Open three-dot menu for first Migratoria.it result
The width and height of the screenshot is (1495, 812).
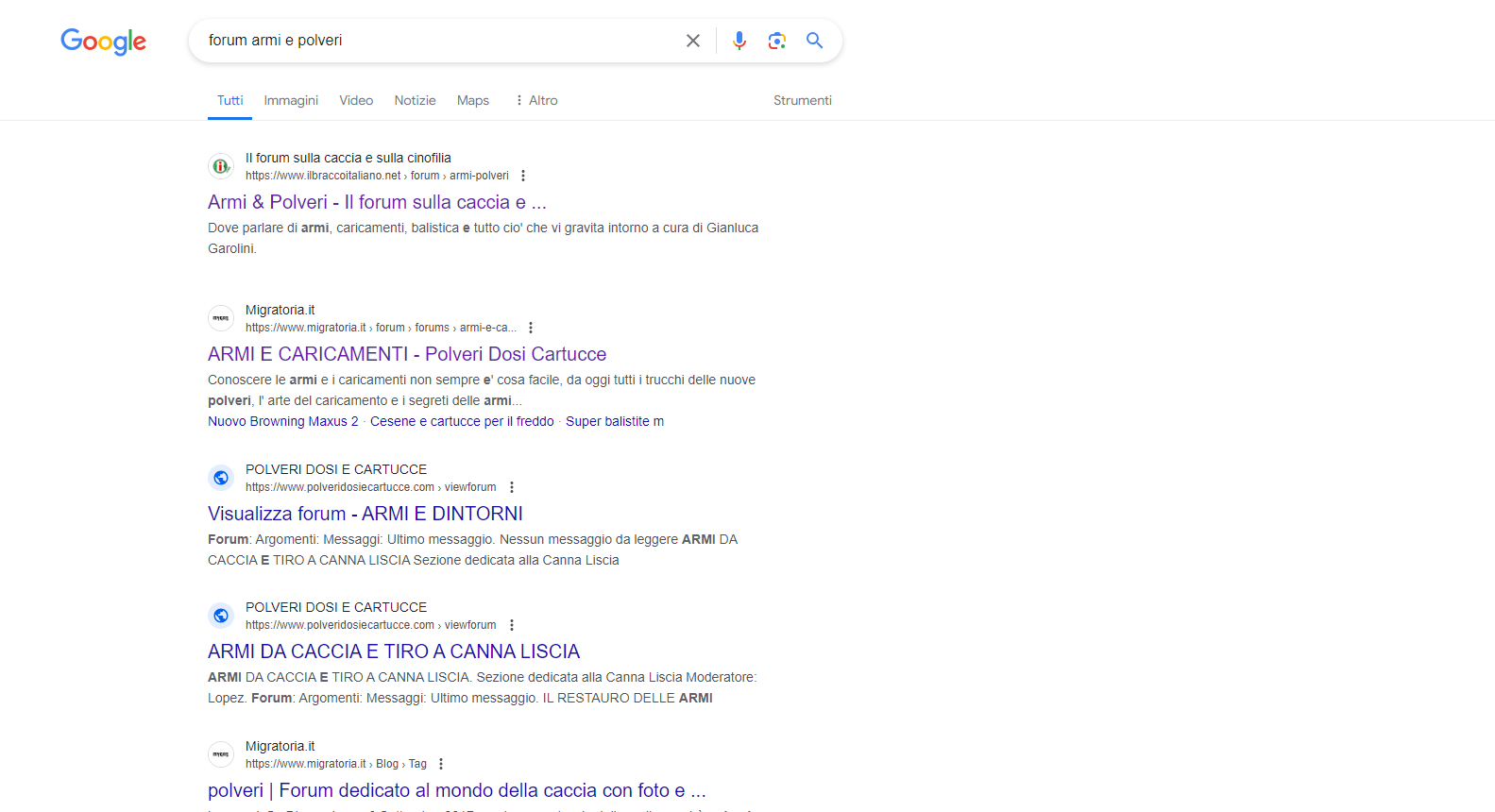(x=531, y=328)
